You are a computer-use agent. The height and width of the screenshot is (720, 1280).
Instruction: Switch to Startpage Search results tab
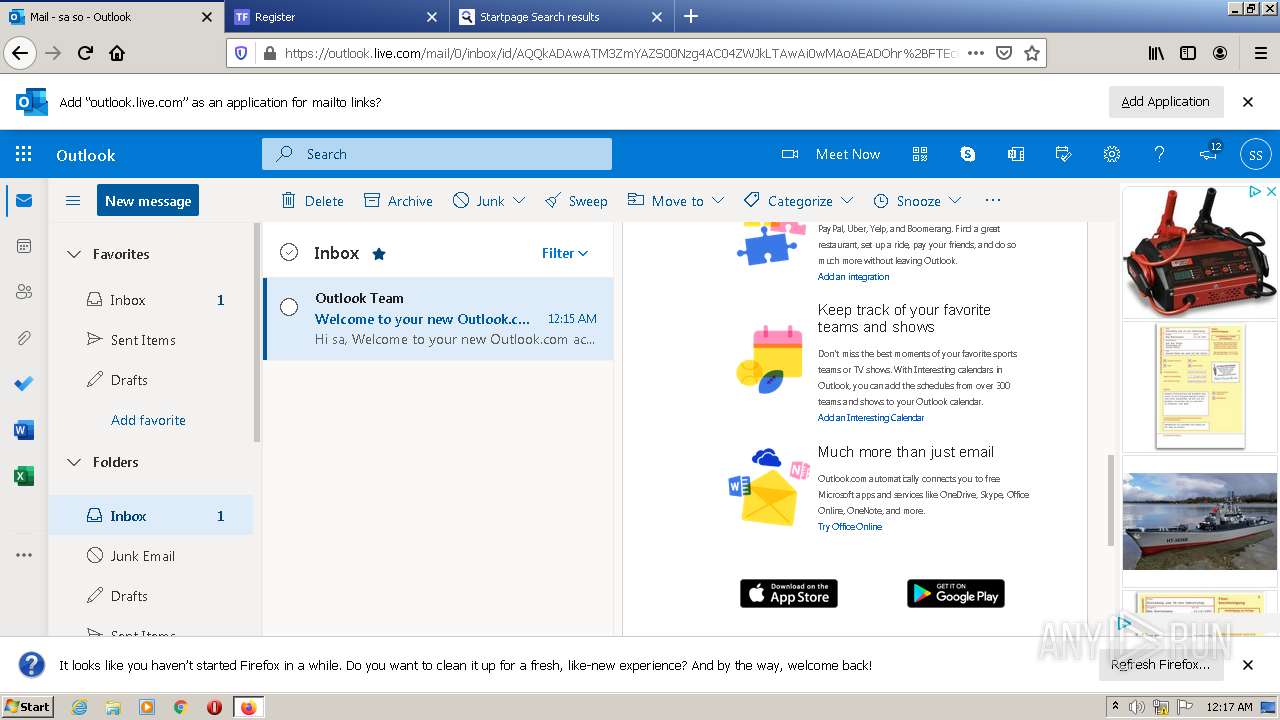(x=560, y=17)
